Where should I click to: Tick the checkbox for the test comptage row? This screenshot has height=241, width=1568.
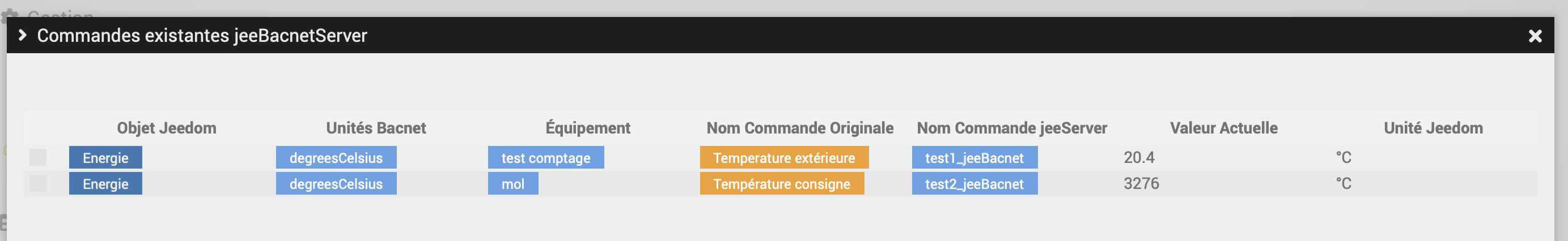(38, 158)
